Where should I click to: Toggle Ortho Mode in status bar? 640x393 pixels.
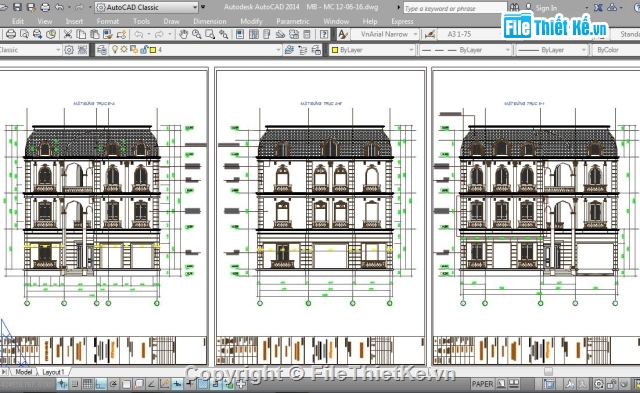click(100, 384)
